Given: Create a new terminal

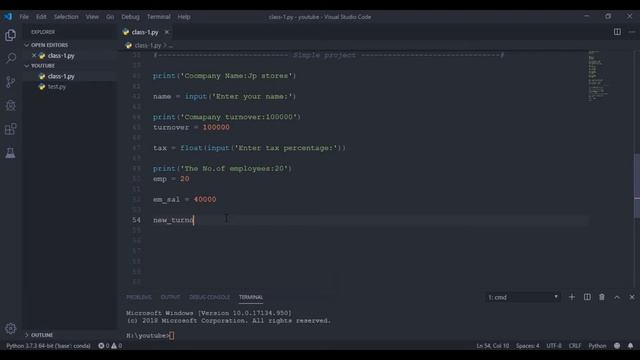Looking at the screenshot, I should (x=572, y=297).
